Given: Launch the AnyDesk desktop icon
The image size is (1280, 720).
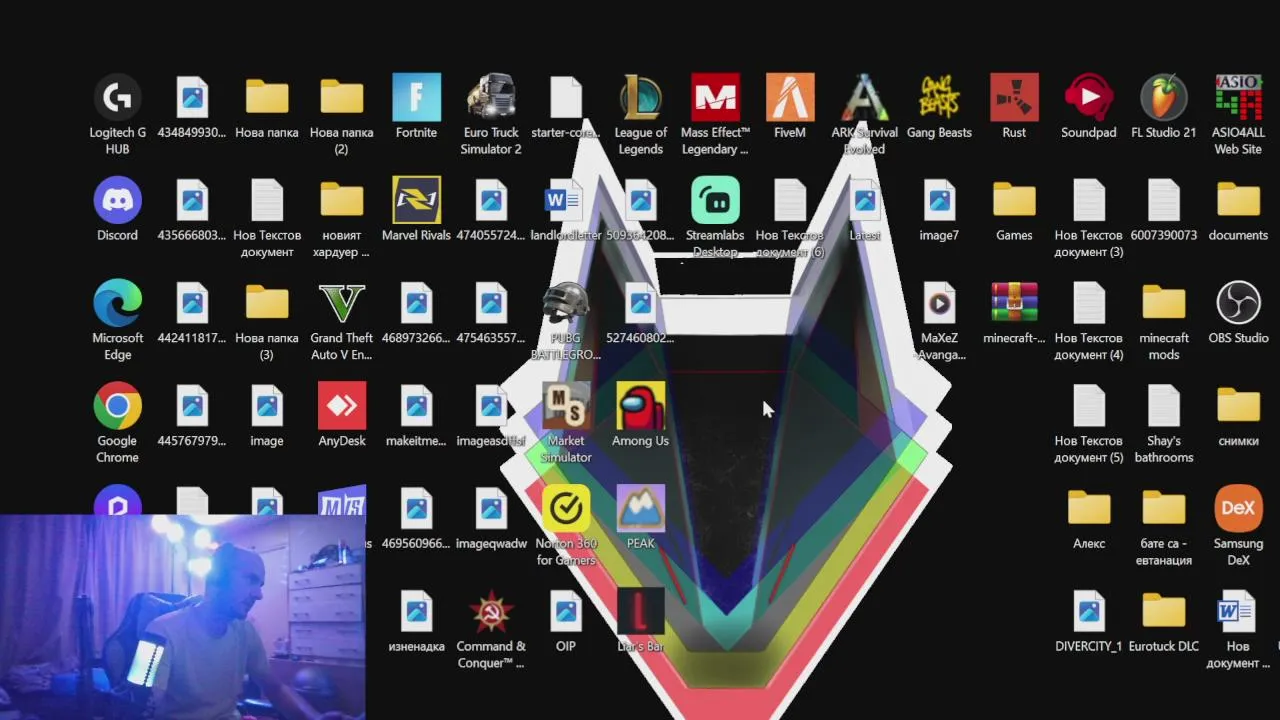Looking at the screenshot, I should [342, 415].
